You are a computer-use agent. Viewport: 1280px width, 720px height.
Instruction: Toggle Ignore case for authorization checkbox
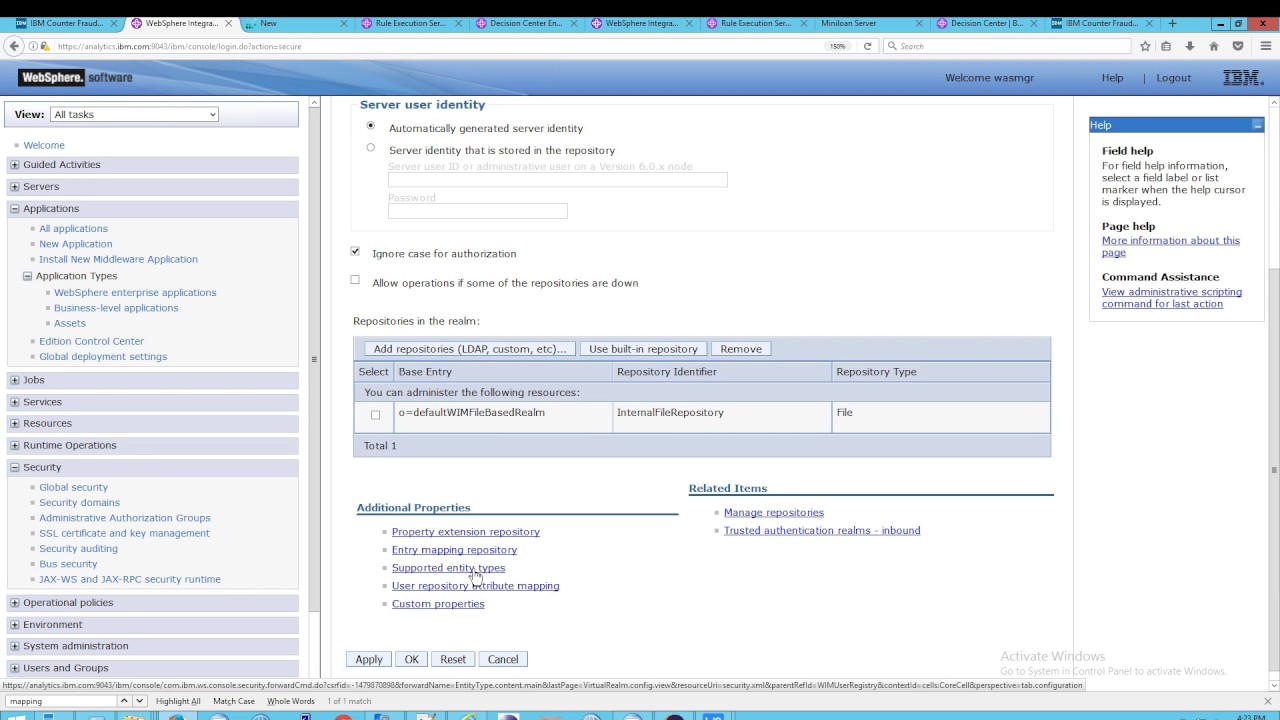355,252
